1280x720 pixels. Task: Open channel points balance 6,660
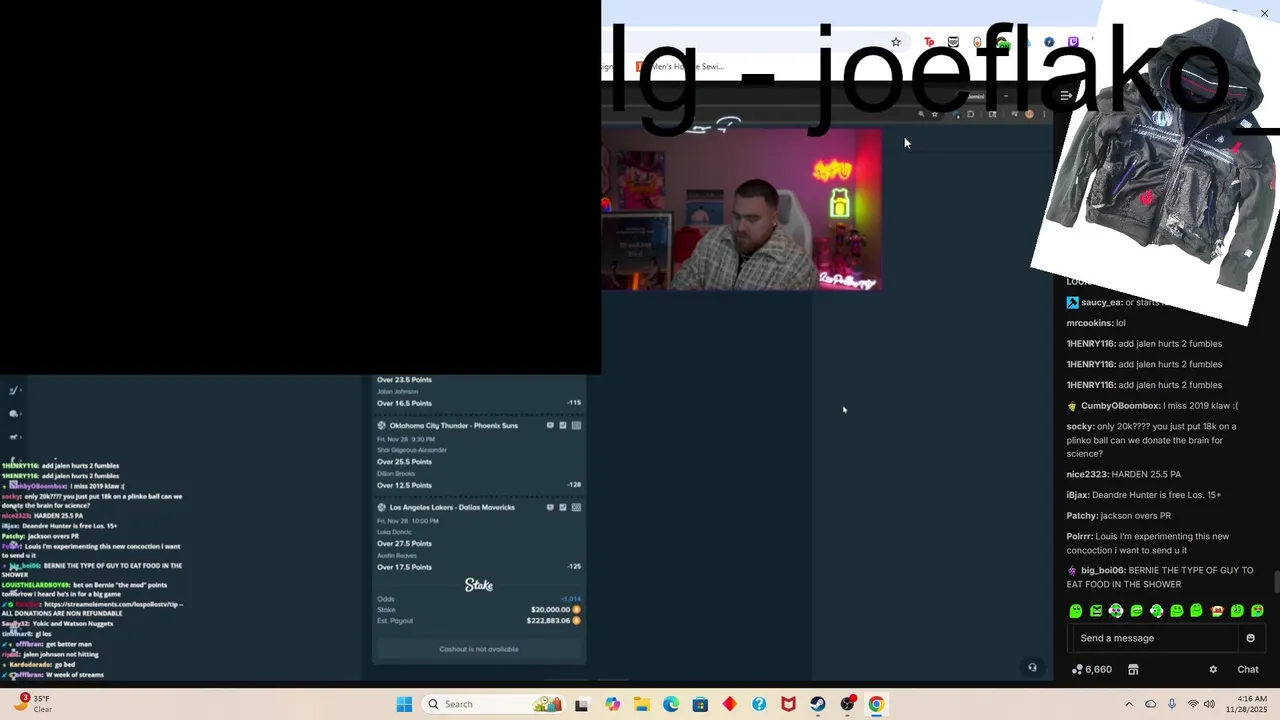1092,670
